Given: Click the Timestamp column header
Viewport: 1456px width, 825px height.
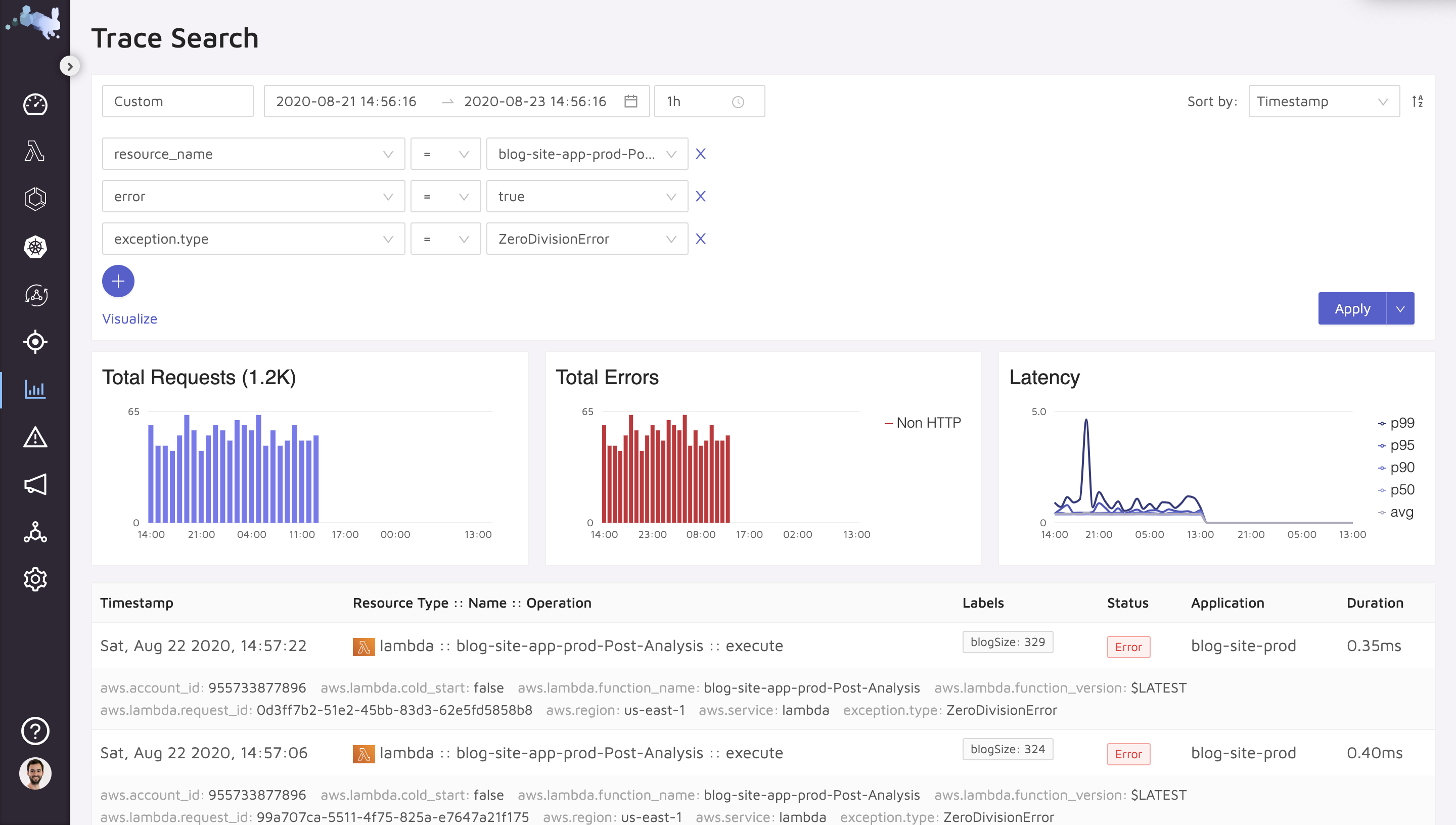Looking at the screenshot, I should click(136, 603).
